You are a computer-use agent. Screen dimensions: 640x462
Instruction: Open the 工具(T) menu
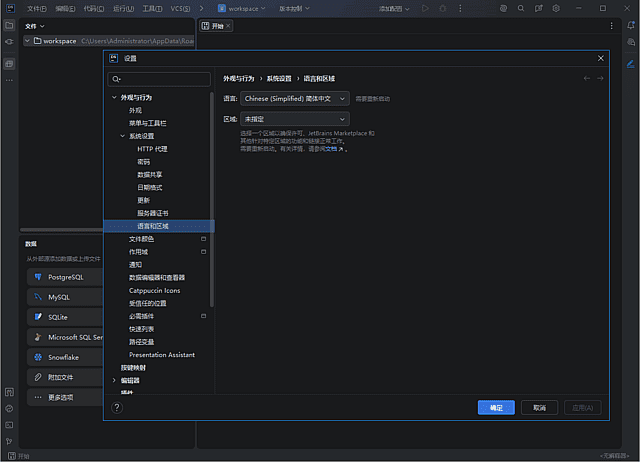pyautogui.click(x=152, y=8)
